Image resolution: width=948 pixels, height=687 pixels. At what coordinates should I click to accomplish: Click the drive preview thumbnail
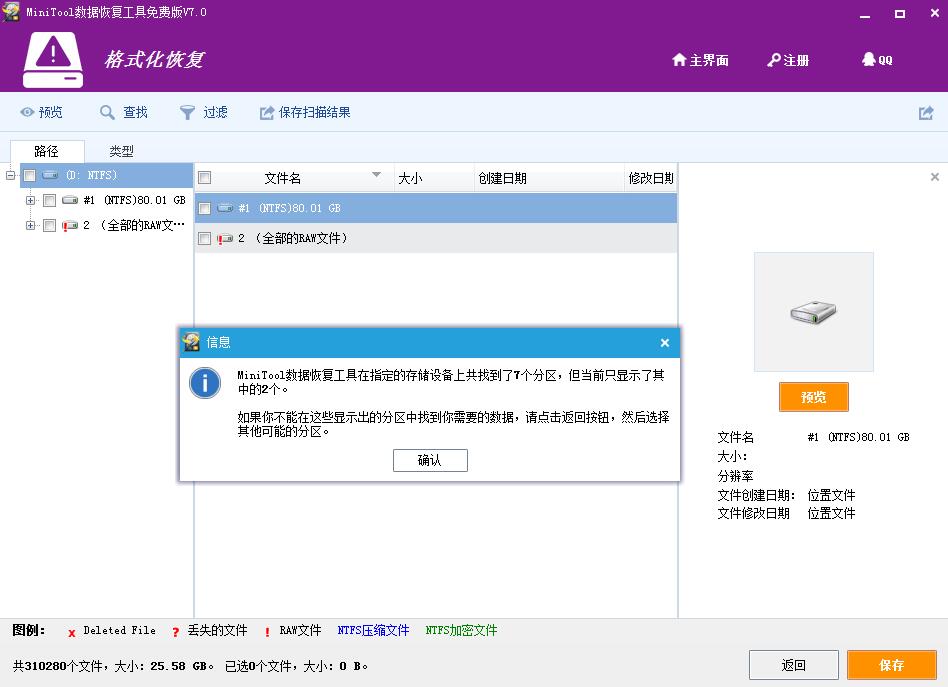[813, 311]
